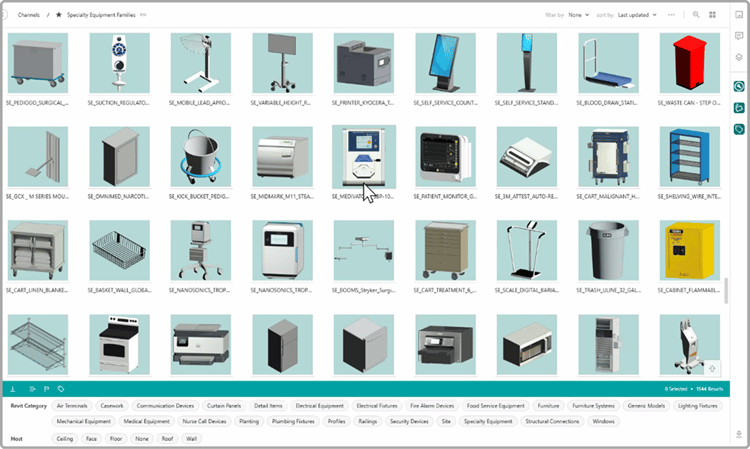
Task: Toggle the Communication Devices filter chip
Action: tap(165, 406)
